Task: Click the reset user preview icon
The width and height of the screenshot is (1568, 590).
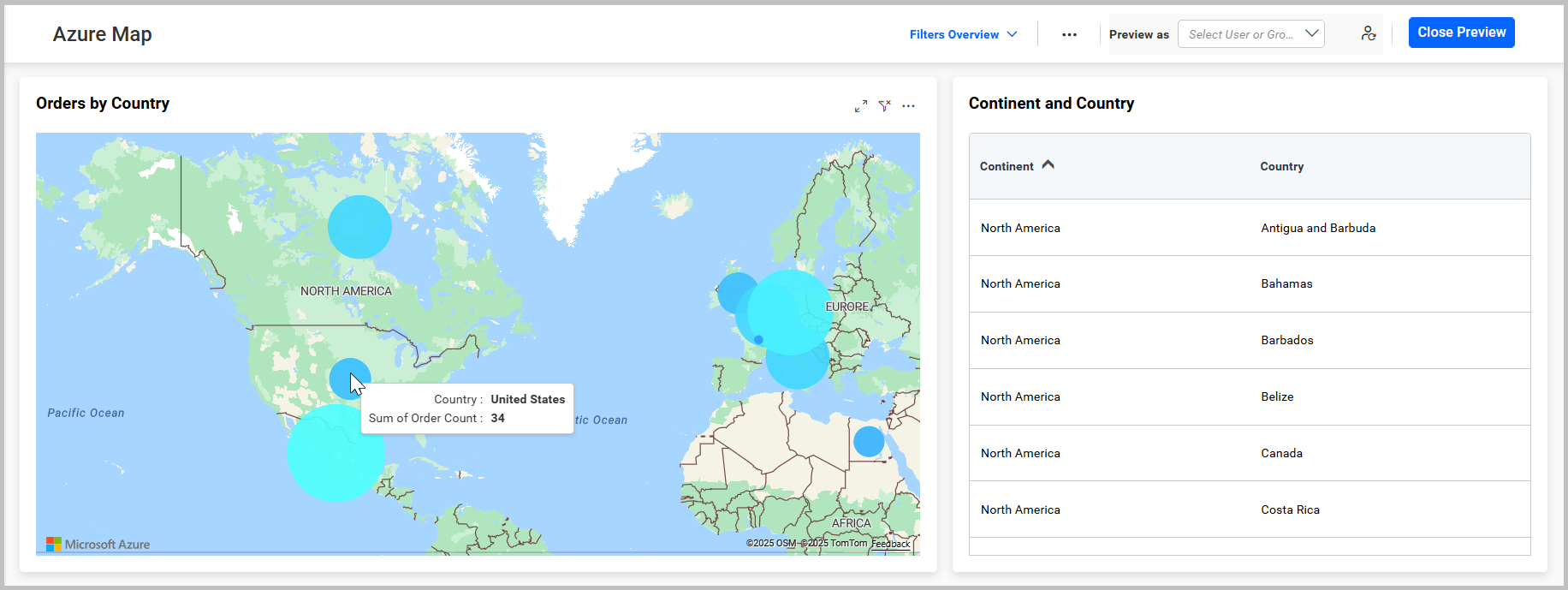Action: tap(1369, 33)
